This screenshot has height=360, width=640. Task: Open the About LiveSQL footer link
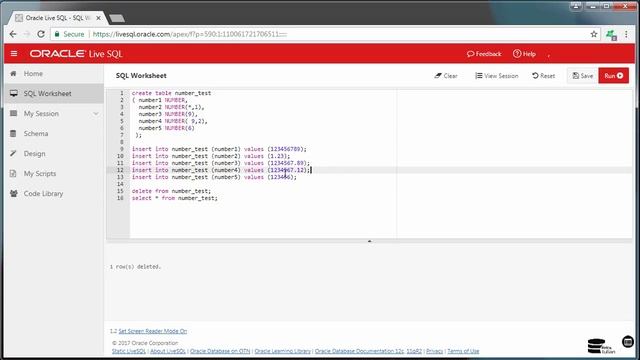(168, 351)
